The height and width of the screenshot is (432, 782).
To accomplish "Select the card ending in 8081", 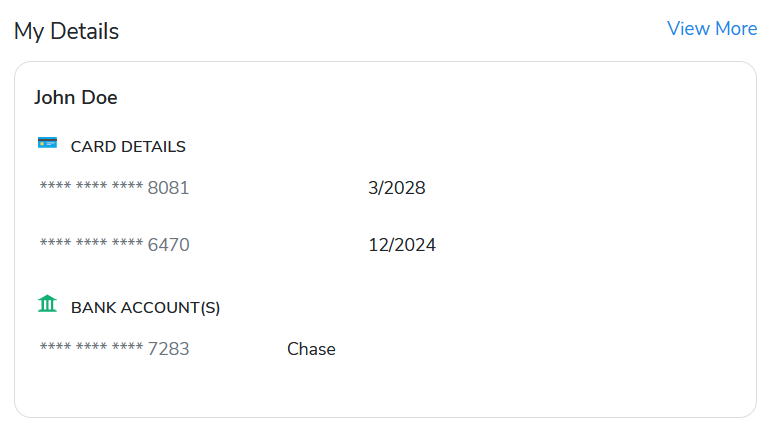I will pyautogui.click(x=114, y=188).
